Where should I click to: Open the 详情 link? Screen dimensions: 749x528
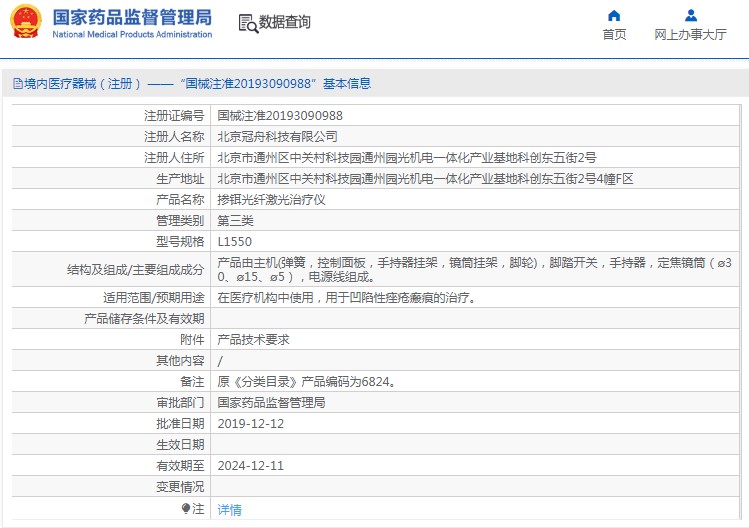(229, 510)
